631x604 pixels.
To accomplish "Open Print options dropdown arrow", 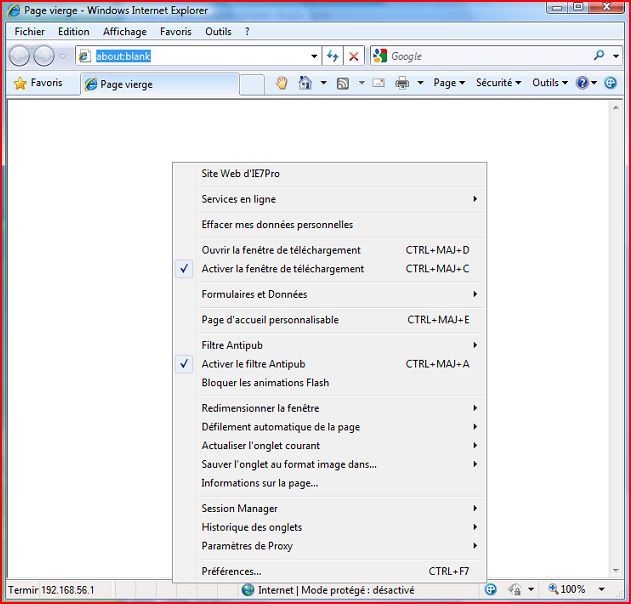I will point(421,83).
